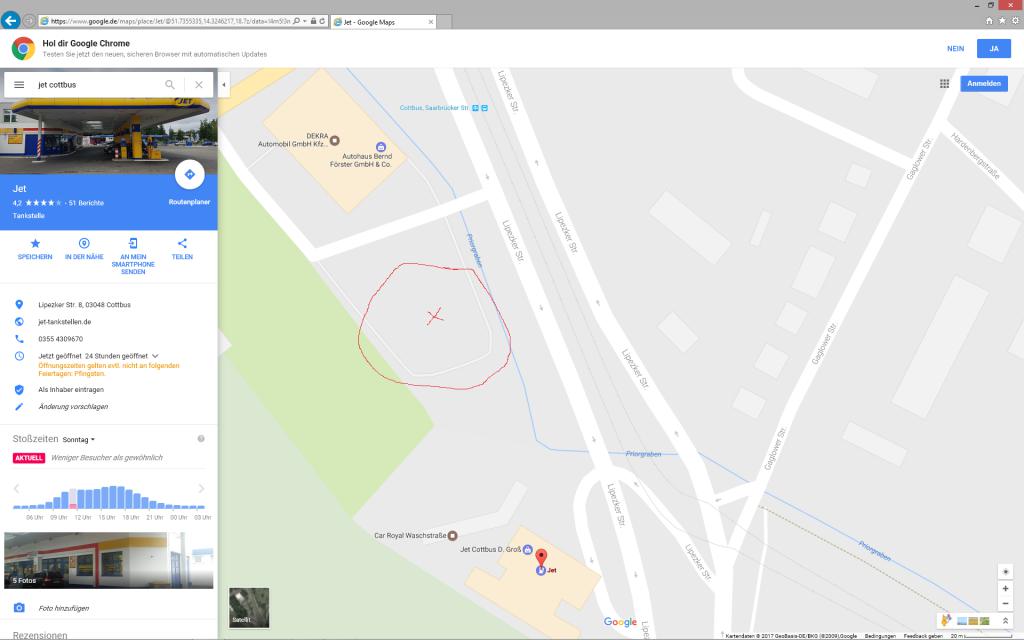The image size is (1024, 640).
Task: Share the place via Teilen
Action: pyautogui.click(x=182, y=243)
